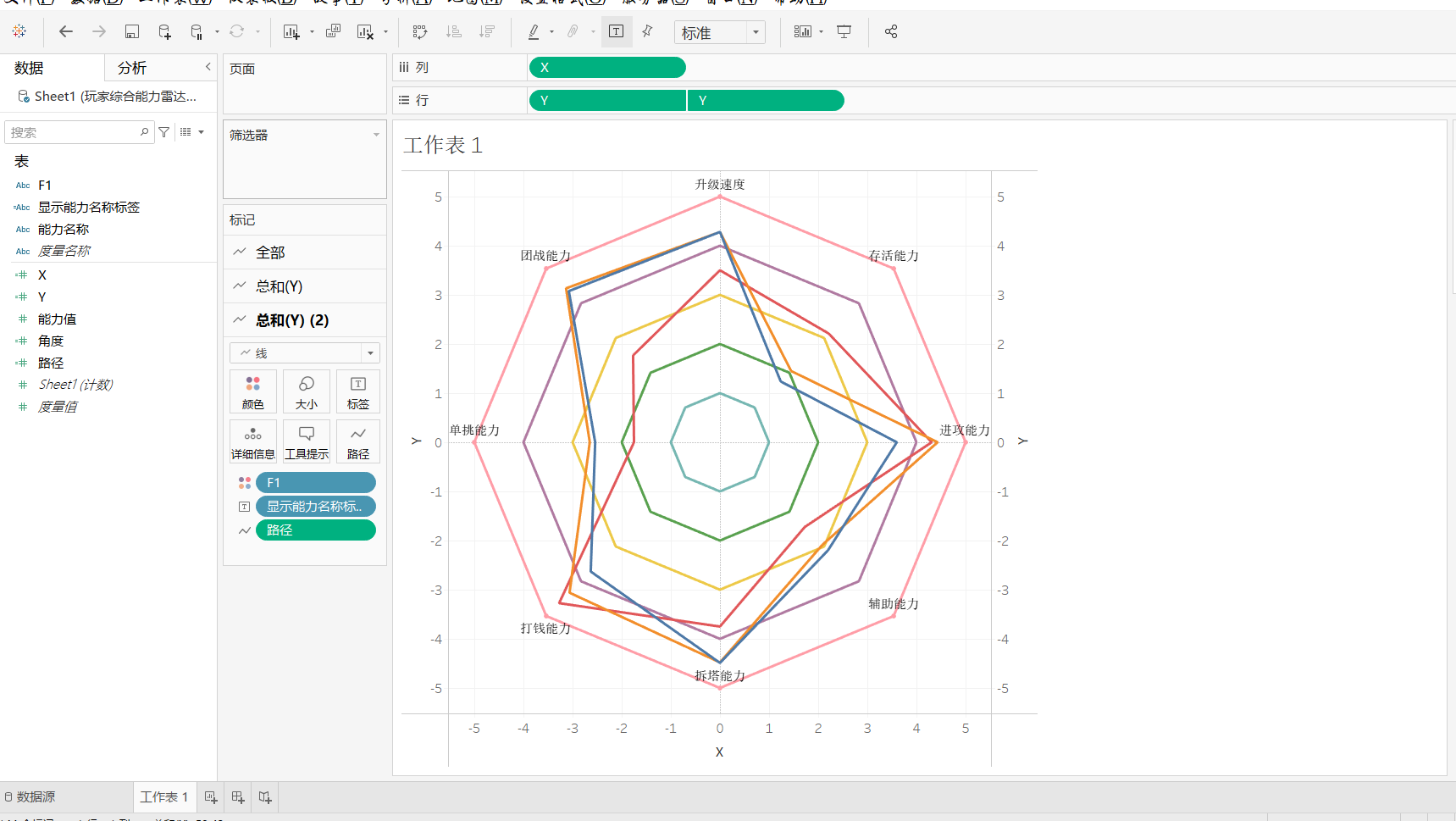
Task: Click the pause auto updates icon
Action: tap(197, 31)
